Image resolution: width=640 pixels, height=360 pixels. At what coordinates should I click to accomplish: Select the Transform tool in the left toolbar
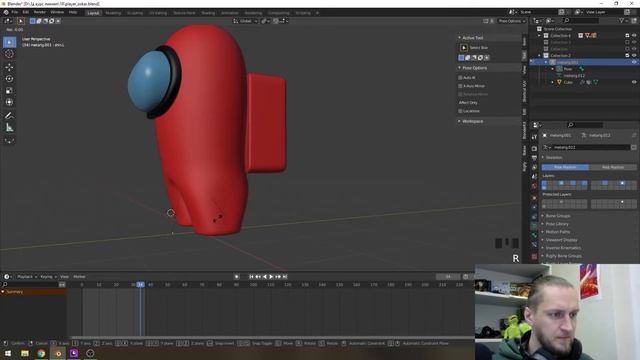click(x=9, y=102)
